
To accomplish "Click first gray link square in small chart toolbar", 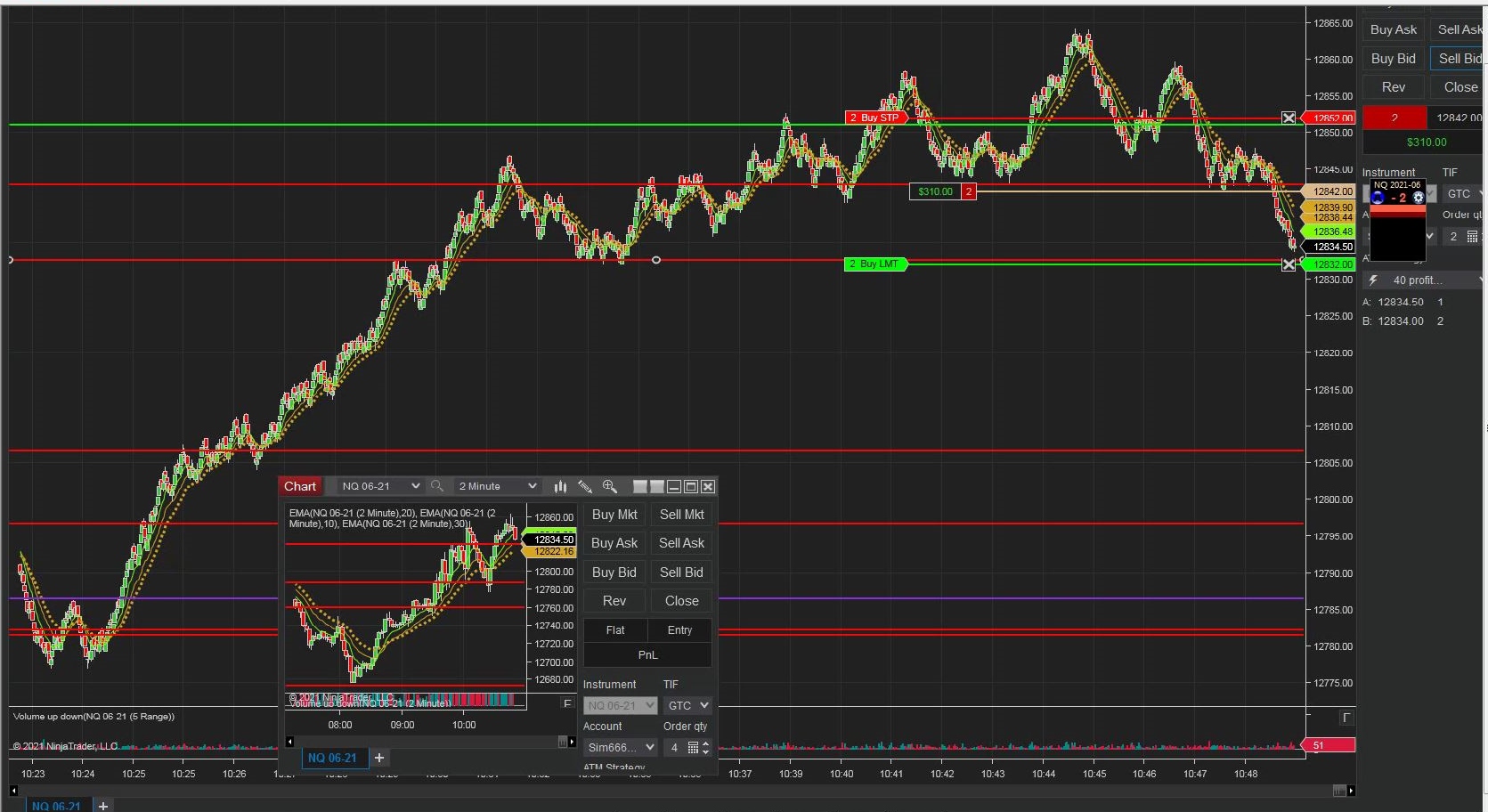I will [x=639, y=486].
